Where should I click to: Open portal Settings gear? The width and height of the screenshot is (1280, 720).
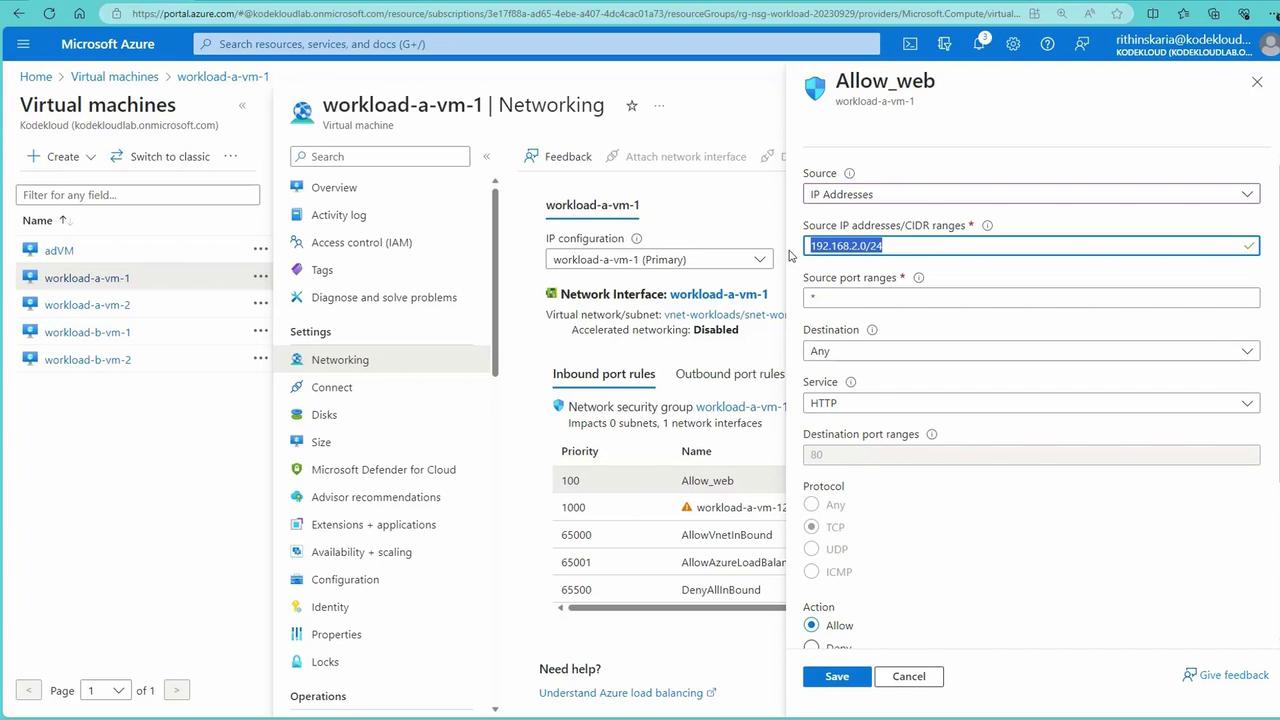point(1013,44)
